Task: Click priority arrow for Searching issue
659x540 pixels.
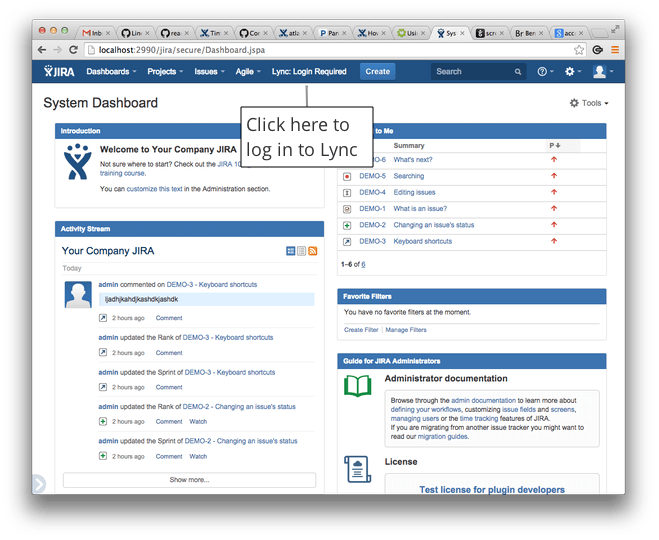Action: click(554, 176)
